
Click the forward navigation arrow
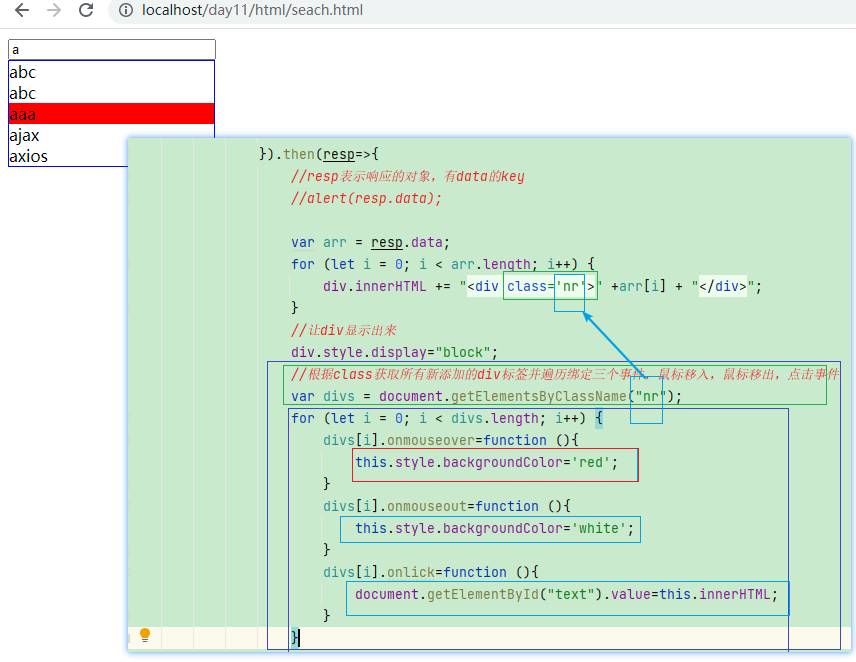(x=54, y=13)
